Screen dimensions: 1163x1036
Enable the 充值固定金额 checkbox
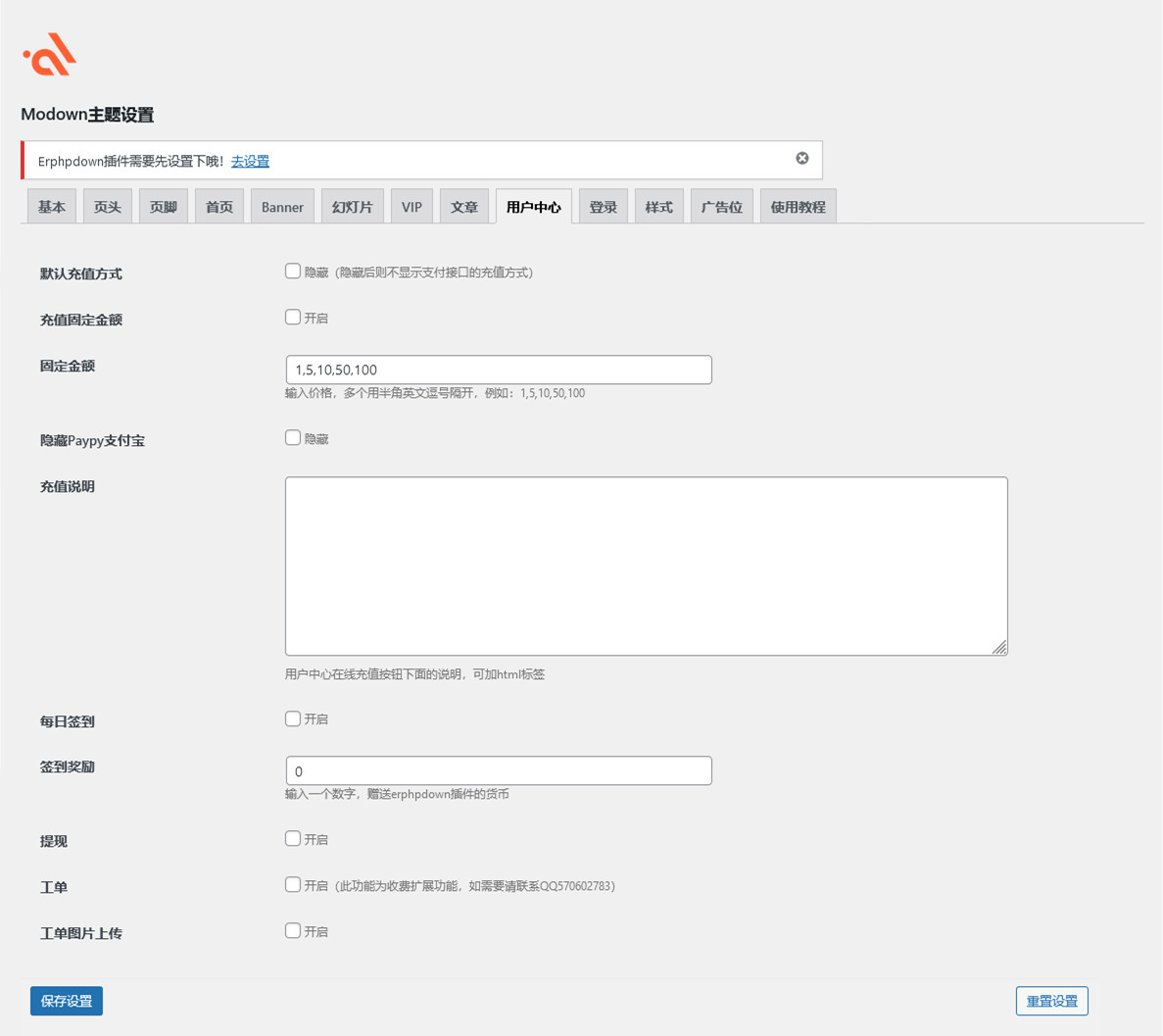[x=293, y=318]
